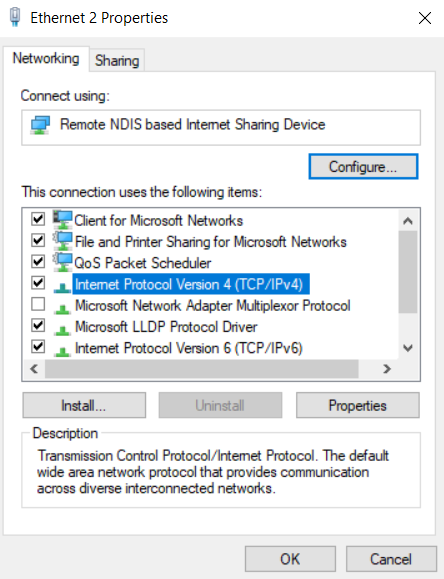The width and height of the screenshot is (444, 579).
Task: Click the Internet Protocol Version 6 protocol icon
Action: (62, 351)
